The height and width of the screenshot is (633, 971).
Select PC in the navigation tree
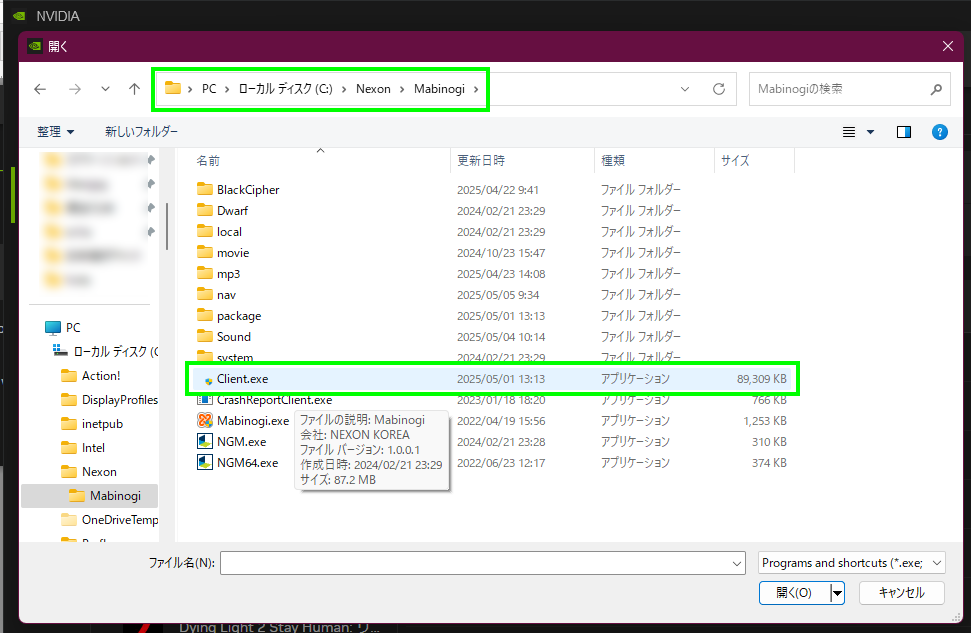coord(73,328)
